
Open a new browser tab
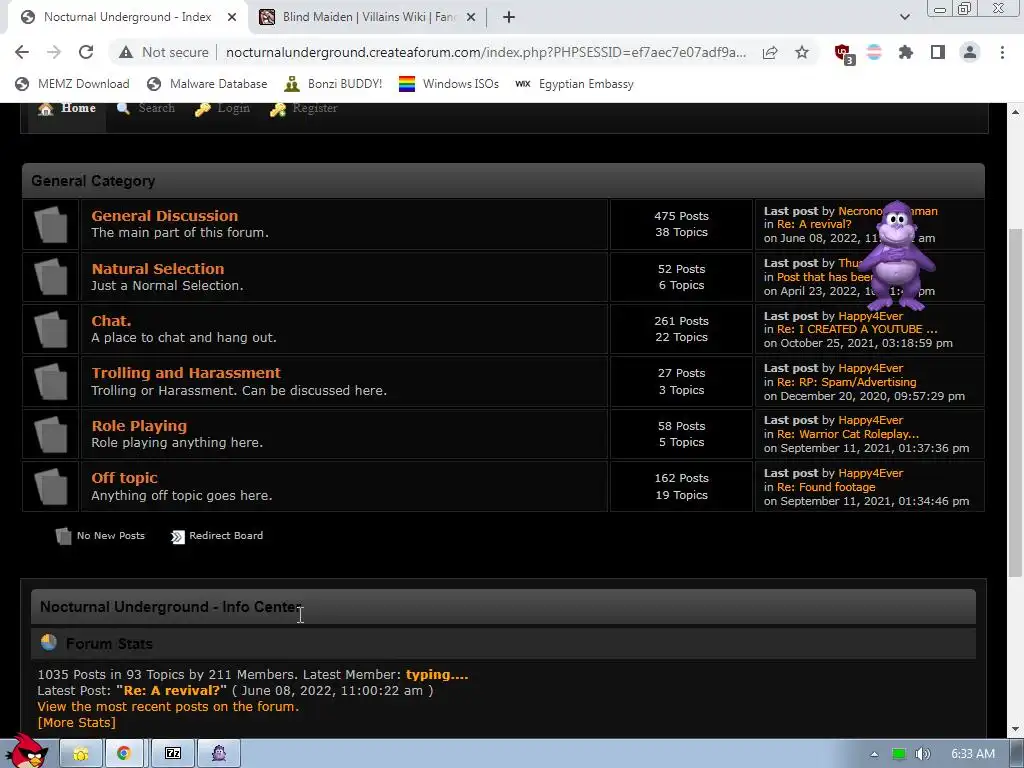coord(509,18)
